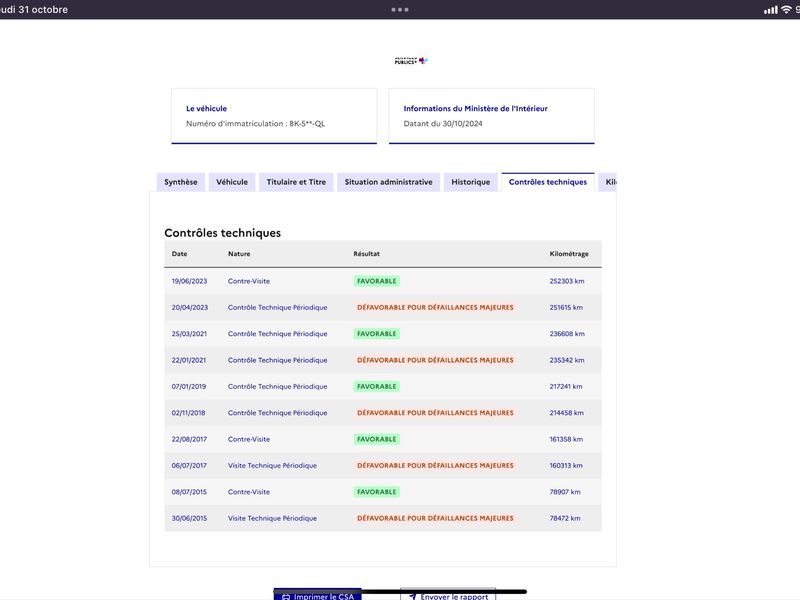Click the date 22/08/2017

tap(189, 439)
